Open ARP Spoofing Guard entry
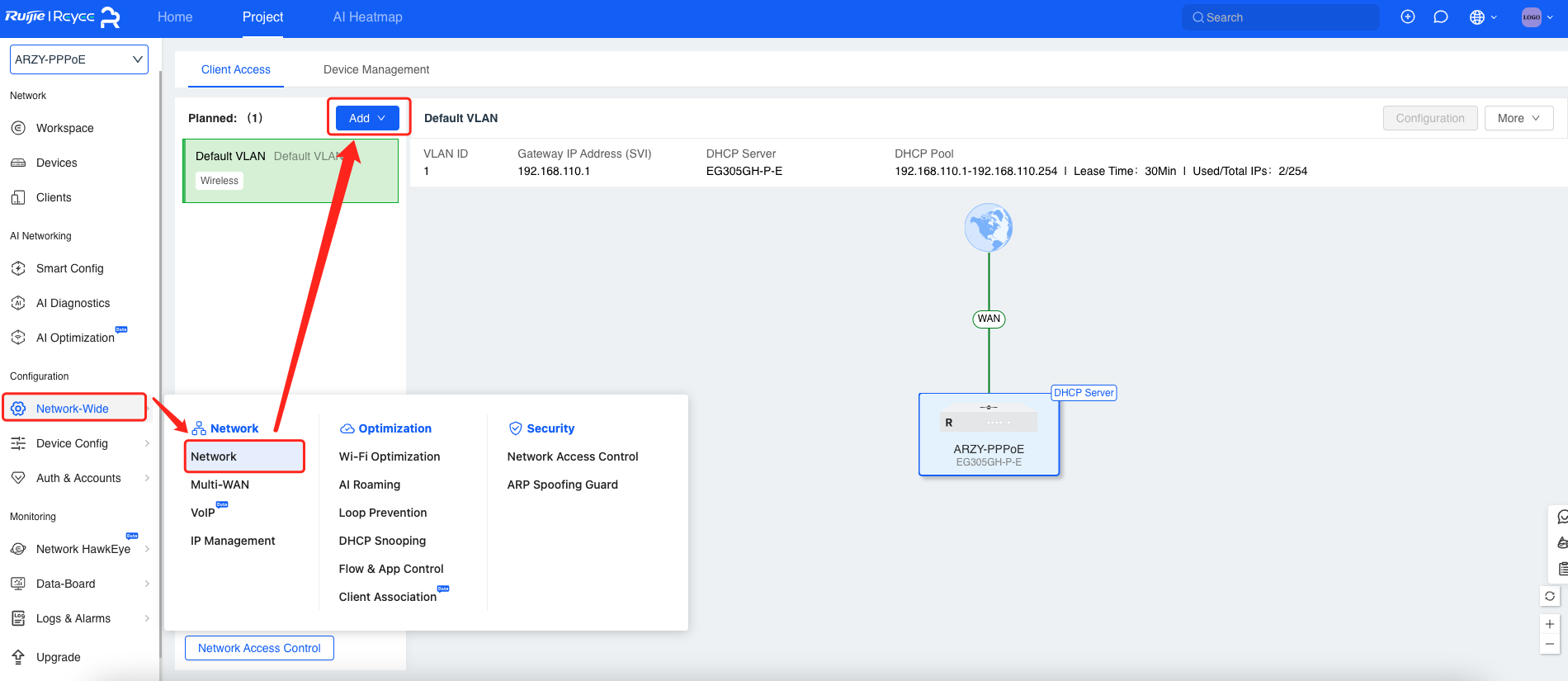 pos(563,485)
